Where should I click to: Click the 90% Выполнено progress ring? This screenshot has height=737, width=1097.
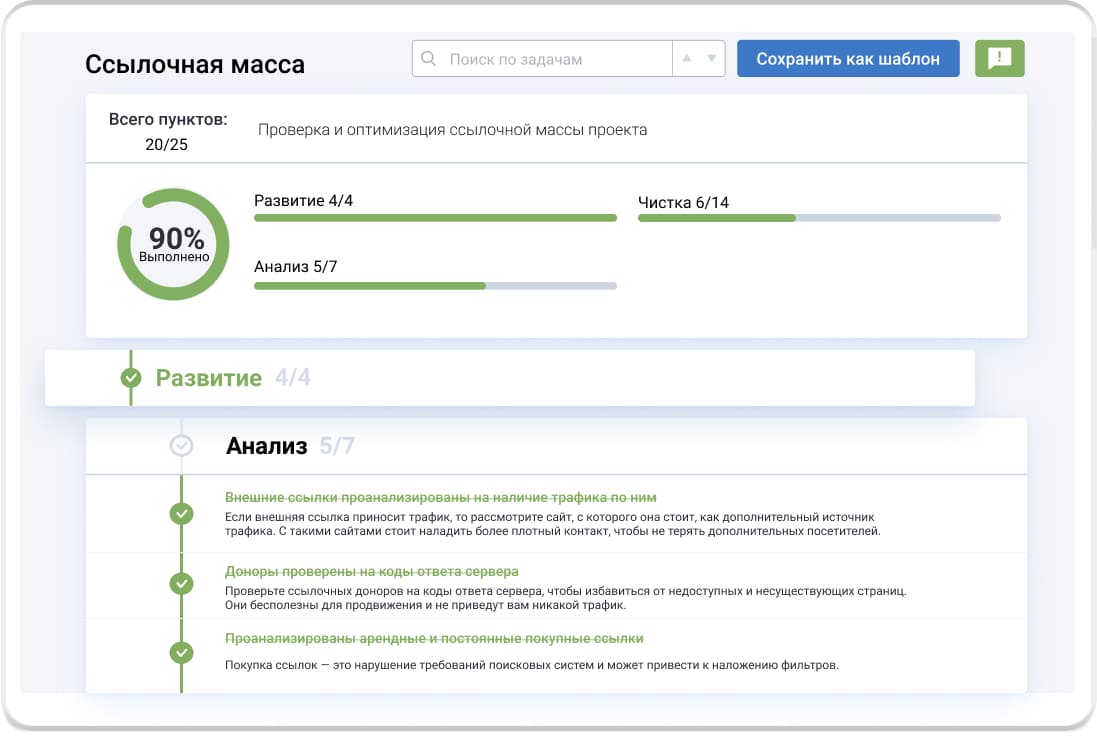point(173,244)
